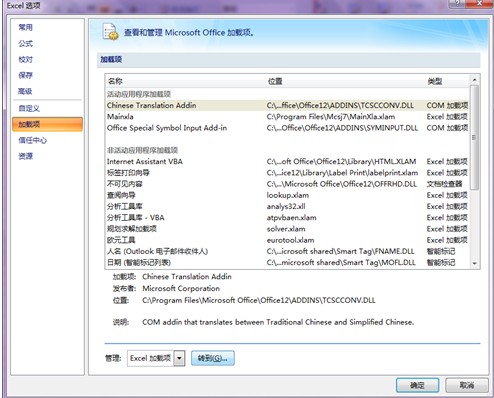
Task: Click the SYMINPUT.DLL location cell
Action: 342,128
